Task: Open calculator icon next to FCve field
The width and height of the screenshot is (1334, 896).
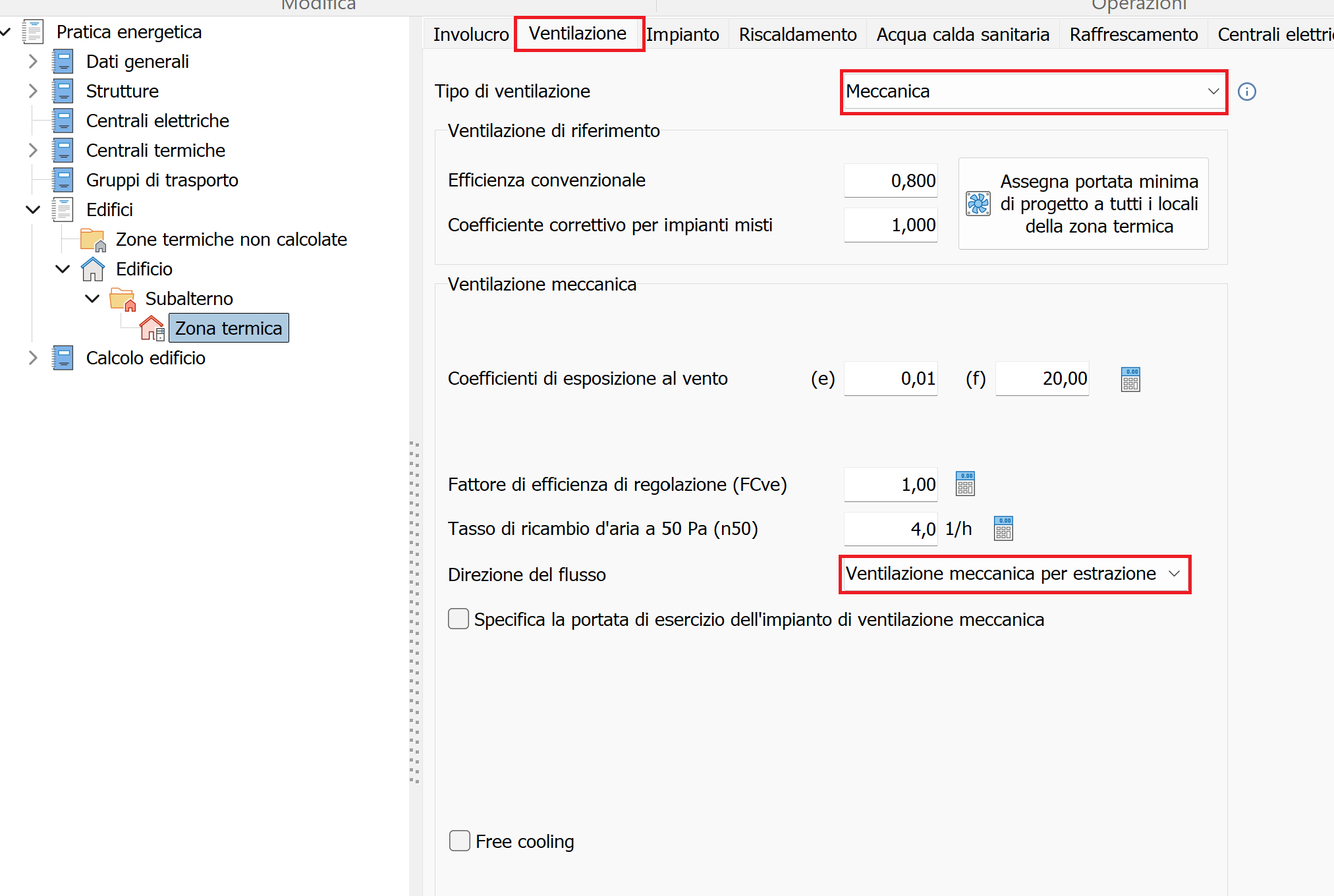Action: coord(965,484)
